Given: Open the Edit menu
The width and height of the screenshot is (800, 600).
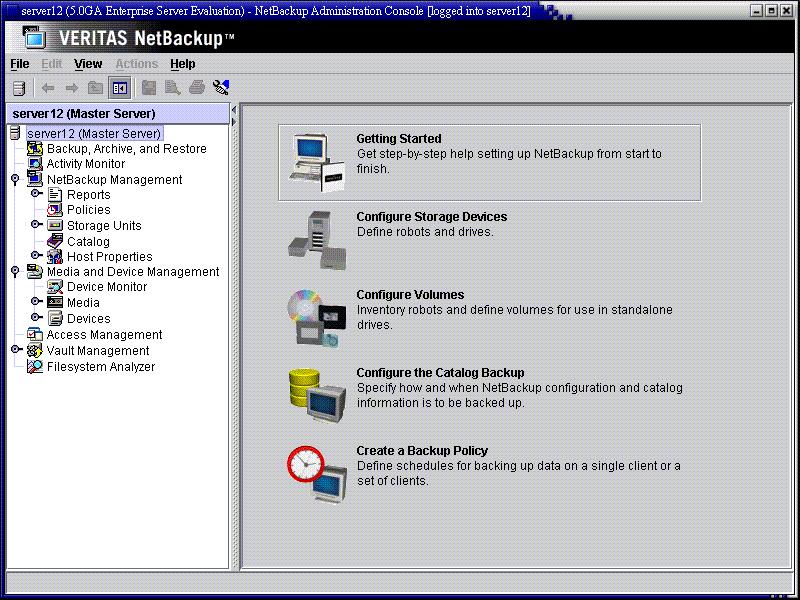Looking at the screenshot, I should coord(52,64).
